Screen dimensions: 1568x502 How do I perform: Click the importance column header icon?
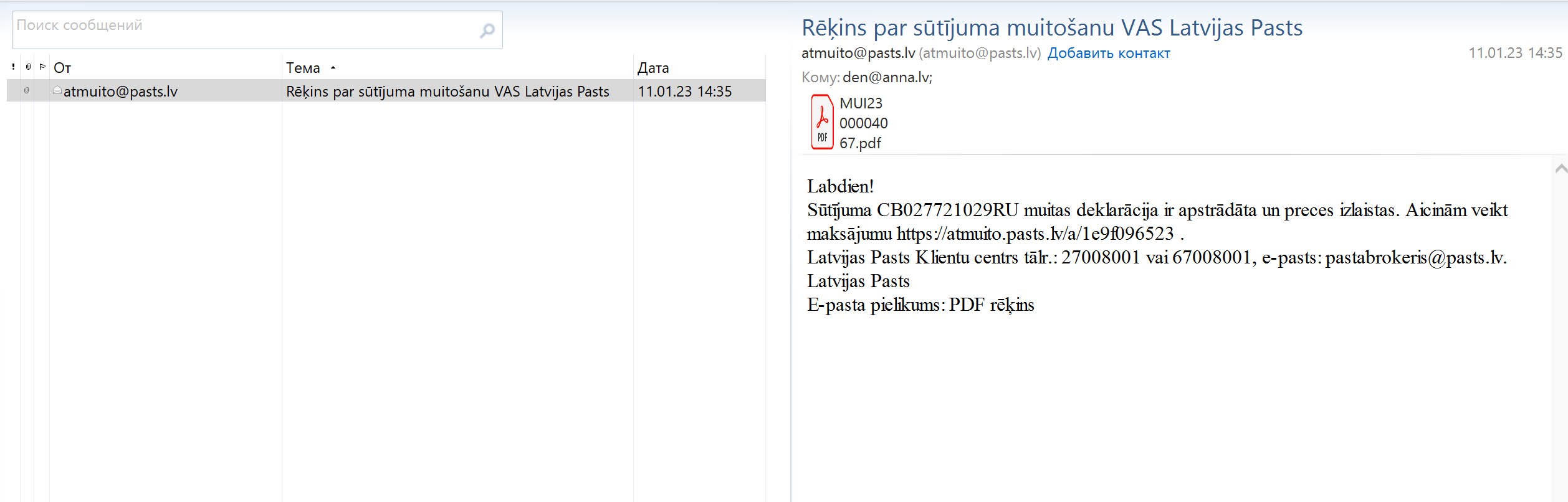13,67
